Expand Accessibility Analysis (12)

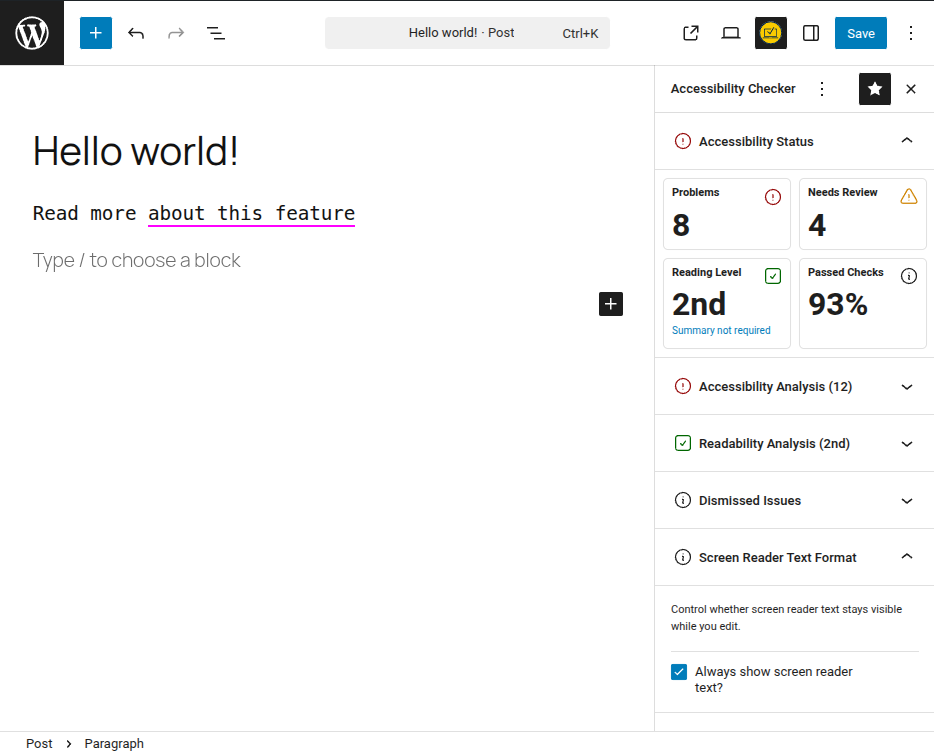906,387
